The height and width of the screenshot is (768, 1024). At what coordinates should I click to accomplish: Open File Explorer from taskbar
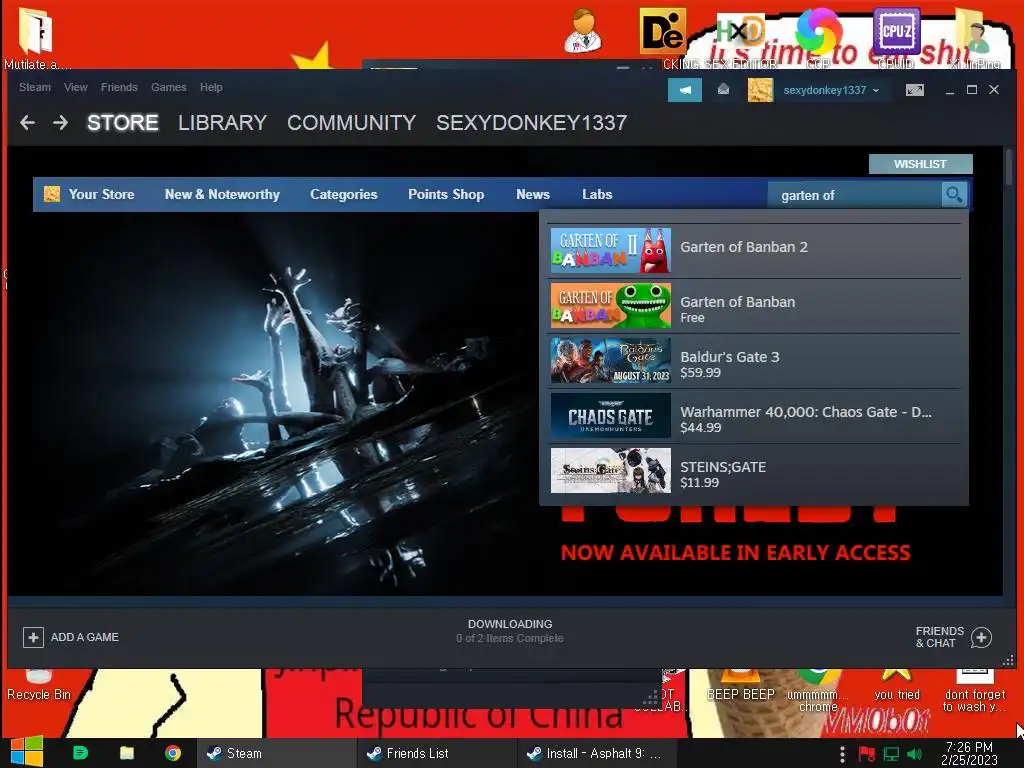[127, 753]
